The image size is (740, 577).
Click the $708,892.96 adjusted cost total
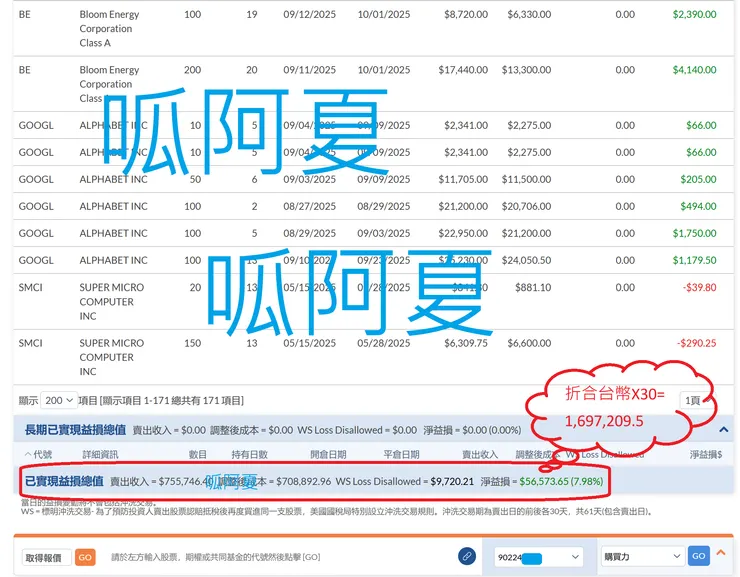pyautogui.click(x=303, y=481)
